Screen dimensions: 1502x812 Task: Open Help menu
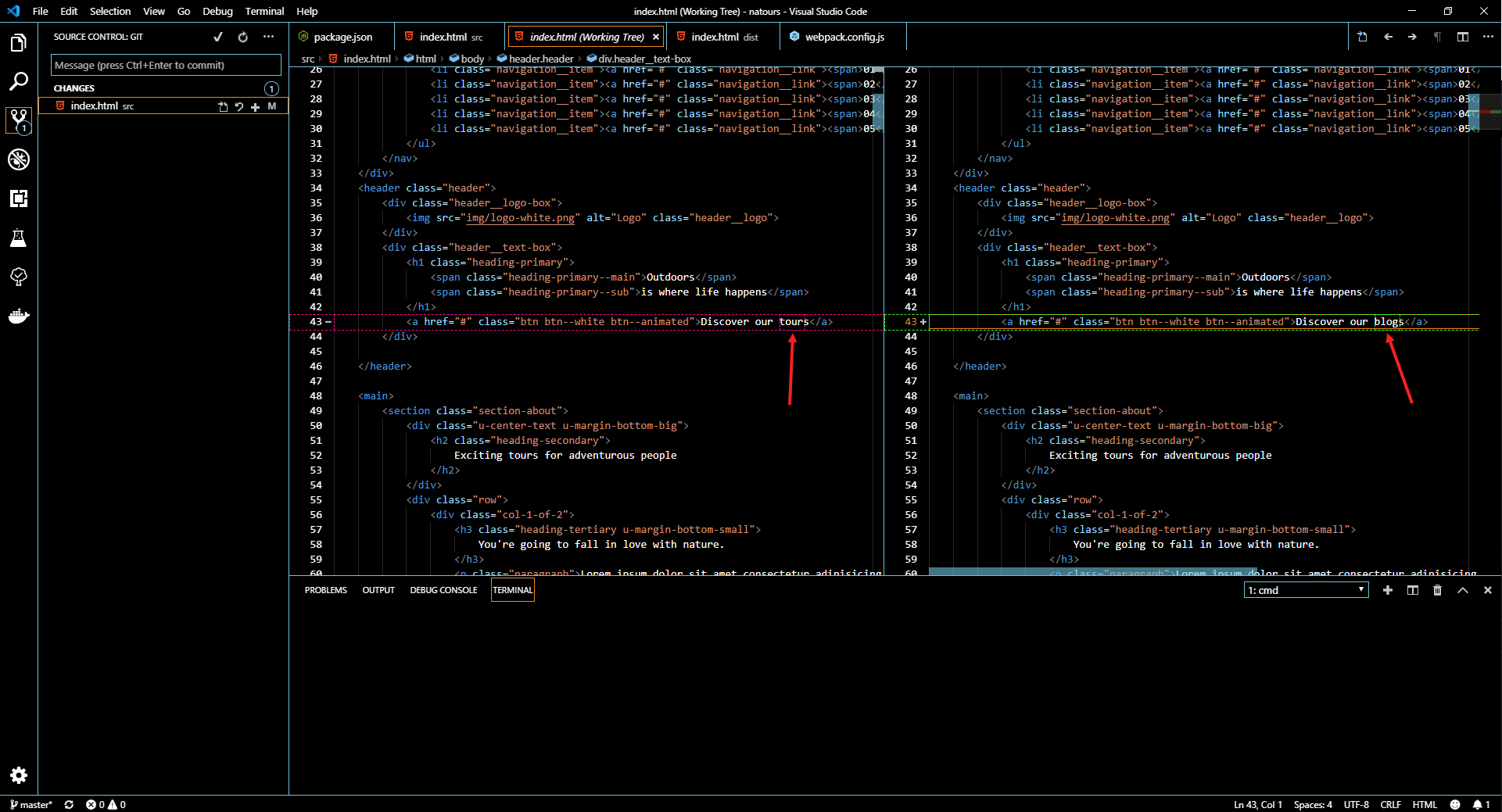tap(307, 11)
